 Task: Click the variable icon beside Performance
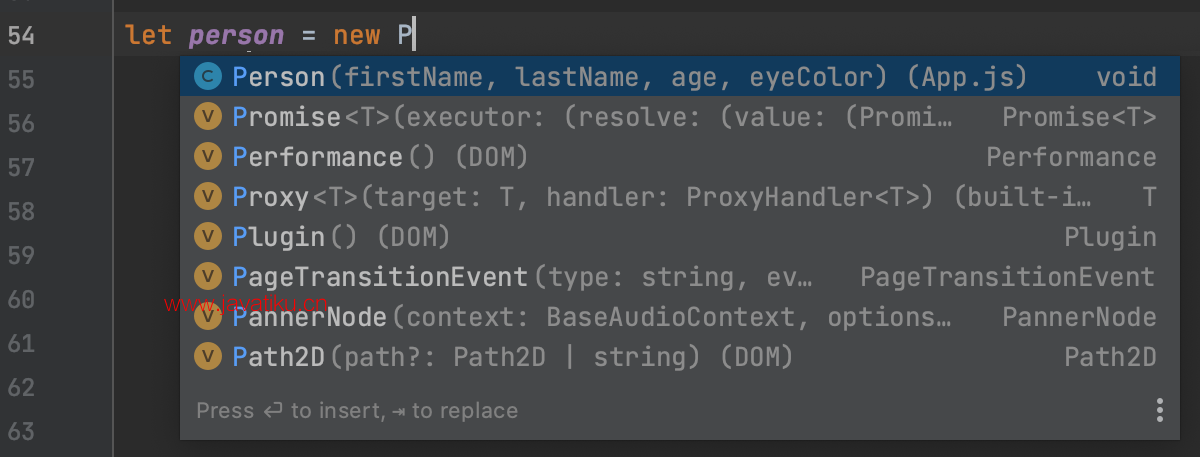point(207,157)
